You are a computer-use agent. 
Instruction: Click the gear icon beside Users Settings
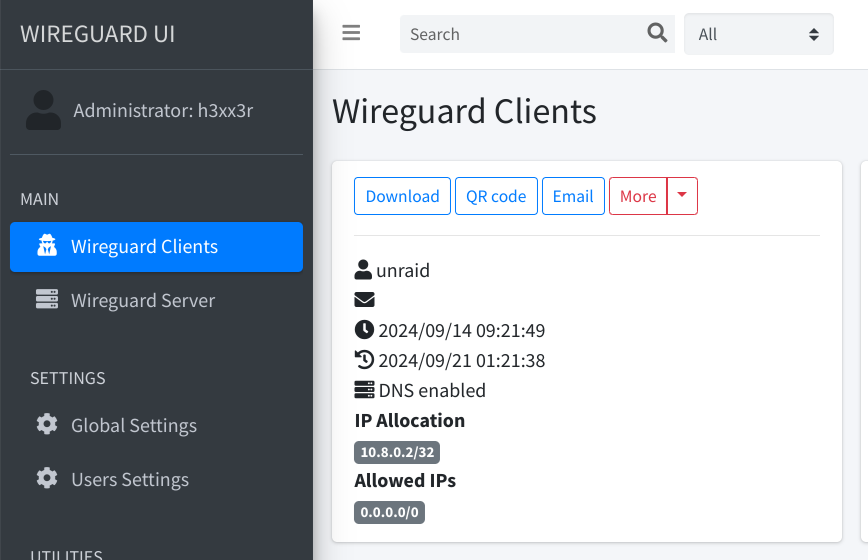tap(47, 478)
